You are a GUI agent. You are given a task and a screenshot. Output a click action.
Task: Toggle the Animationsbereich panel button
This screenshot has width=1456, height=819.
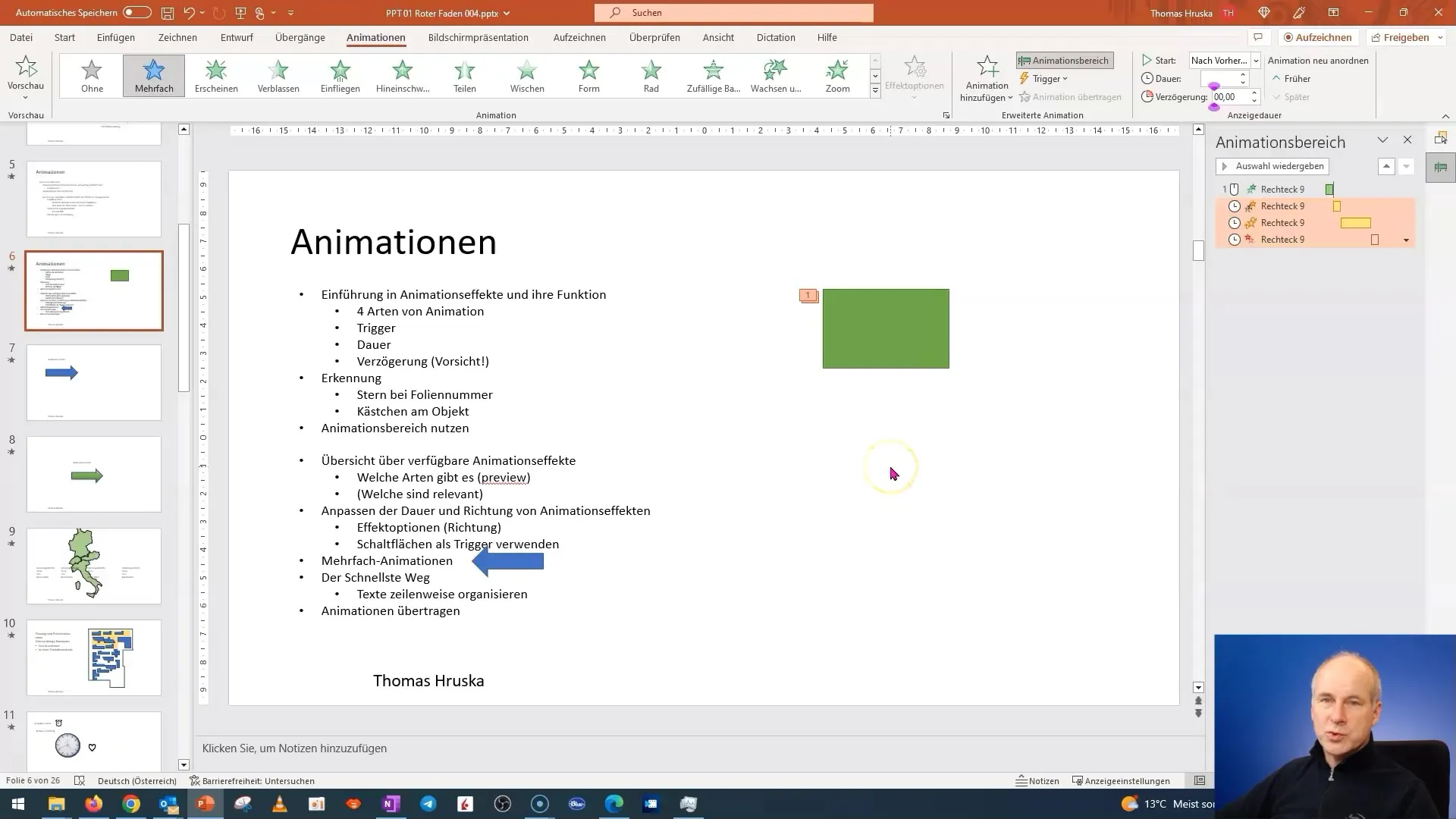pos(1065,59)
